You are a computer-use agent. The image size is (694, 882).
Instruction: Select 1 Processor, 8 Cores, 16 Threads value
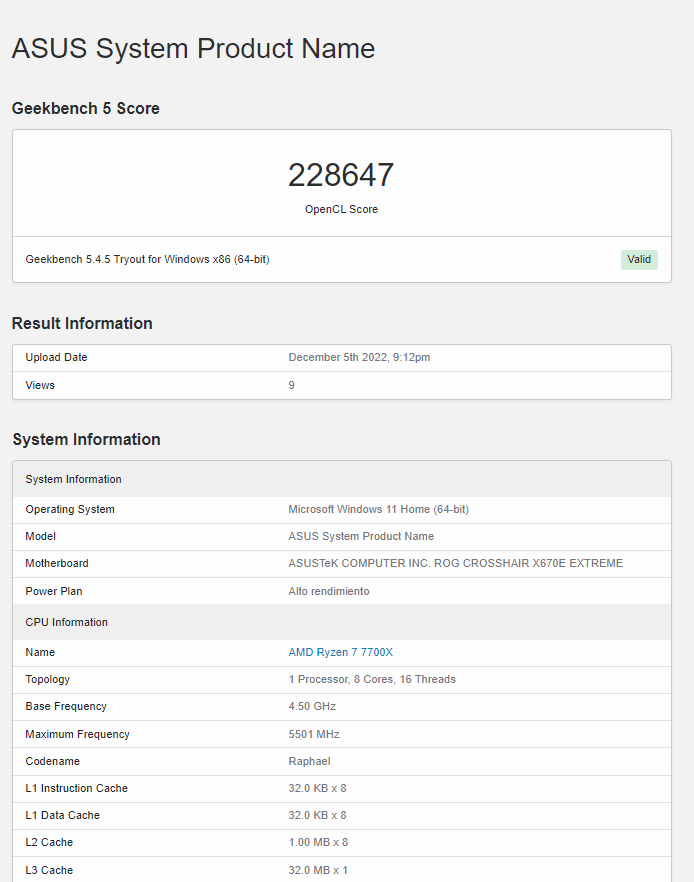pyautogui.click(x=372, y=679)
